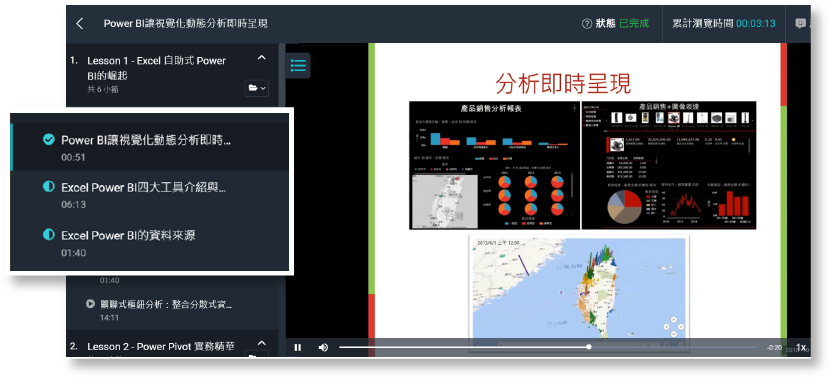Open the status help question mark icon
The image size is (840, 390).
pyautogui.click(x=587, y=24)
